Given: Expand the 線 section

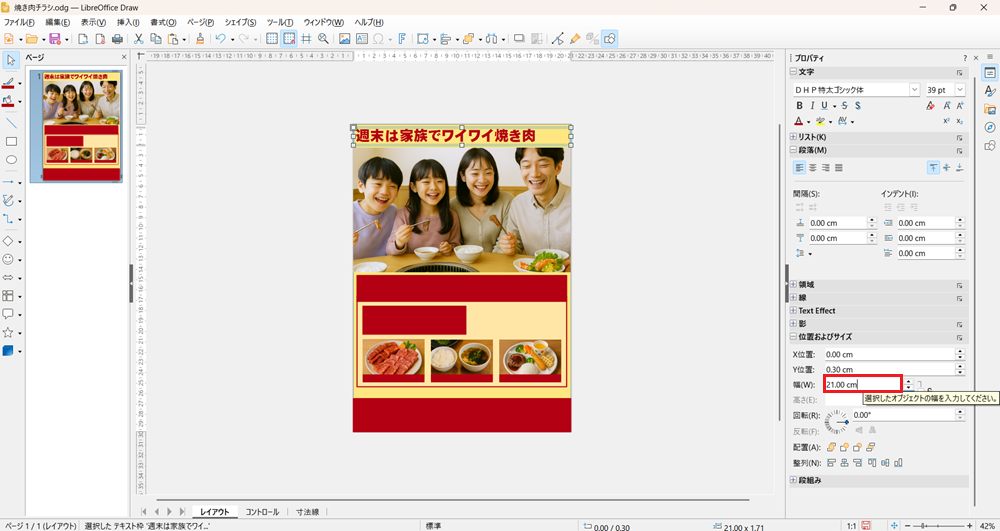Looking at the screenshot, I should pyautogui.click(x=793, y=298).
